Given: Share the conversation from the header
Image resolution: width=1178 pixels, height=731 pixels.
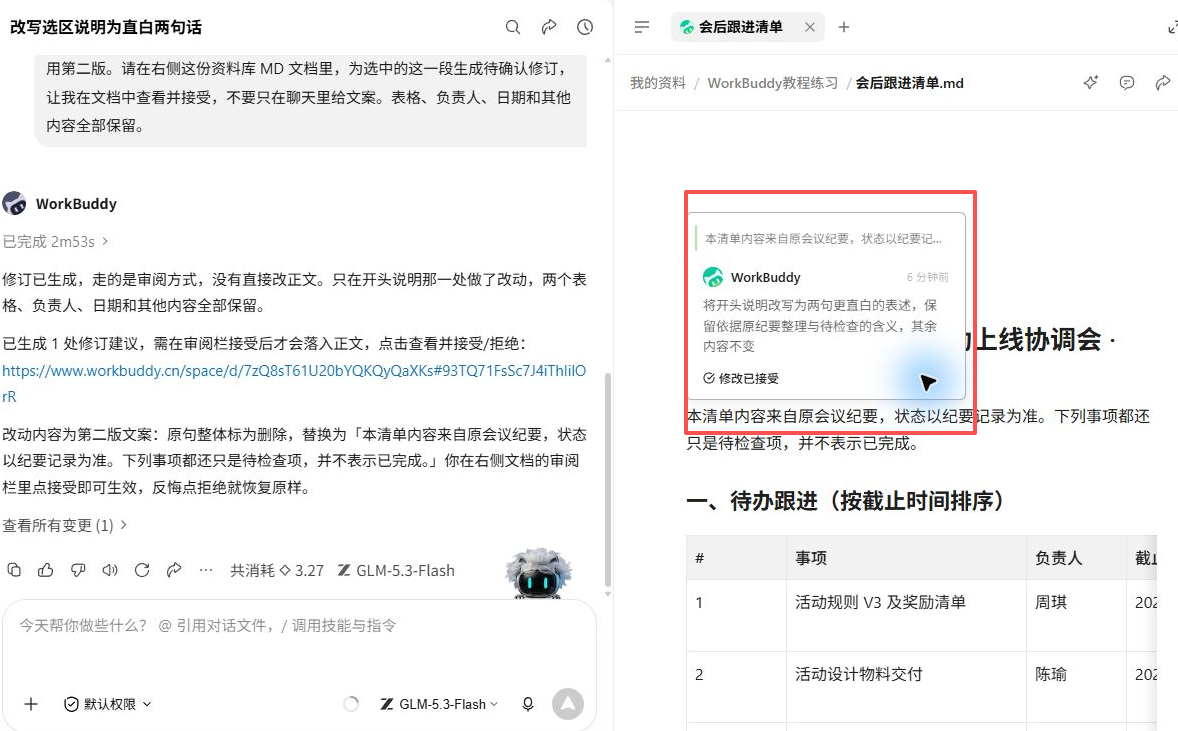Looking at the screenshot, I should coord(549,27).
